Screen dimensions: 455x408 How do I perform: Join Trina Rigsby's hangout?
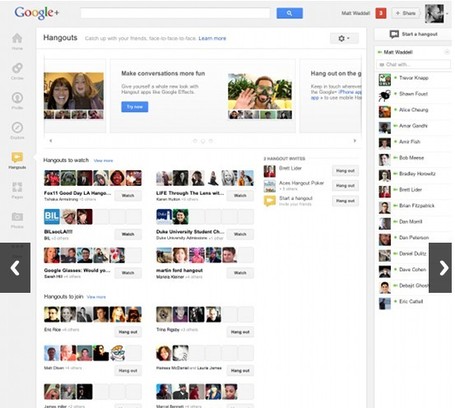point(240,332)
